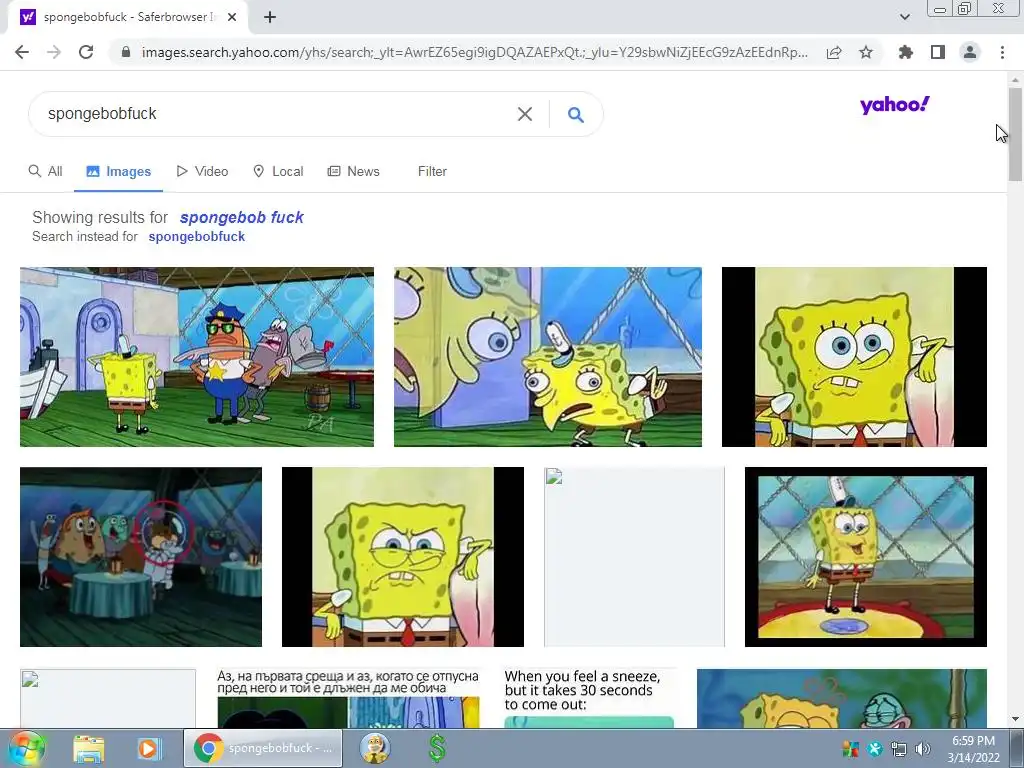Open volume speaker tray icon
1024x768 pixels.
point(923,749)
